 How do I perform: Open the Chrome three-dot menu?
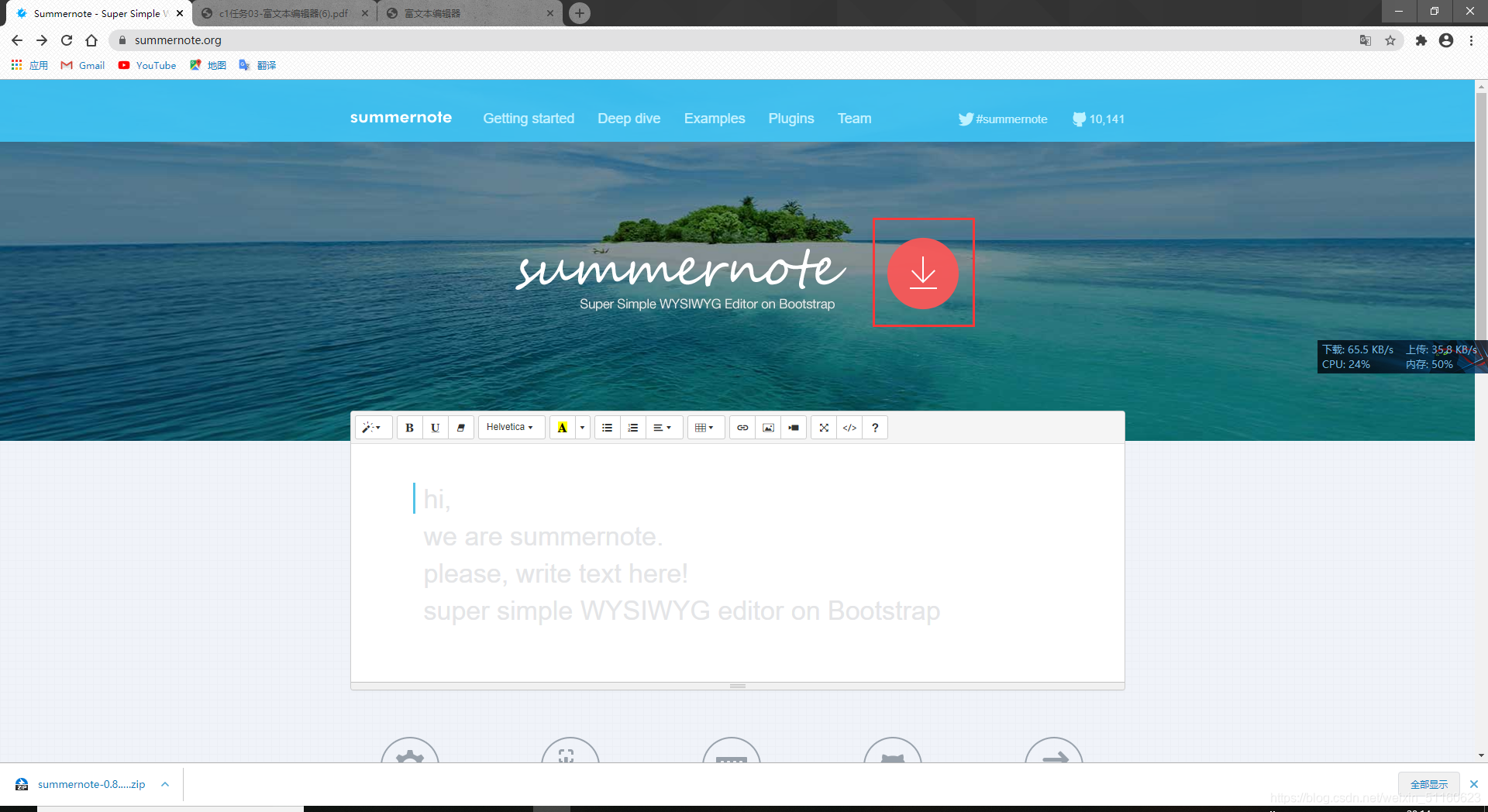click(1471, 40)
